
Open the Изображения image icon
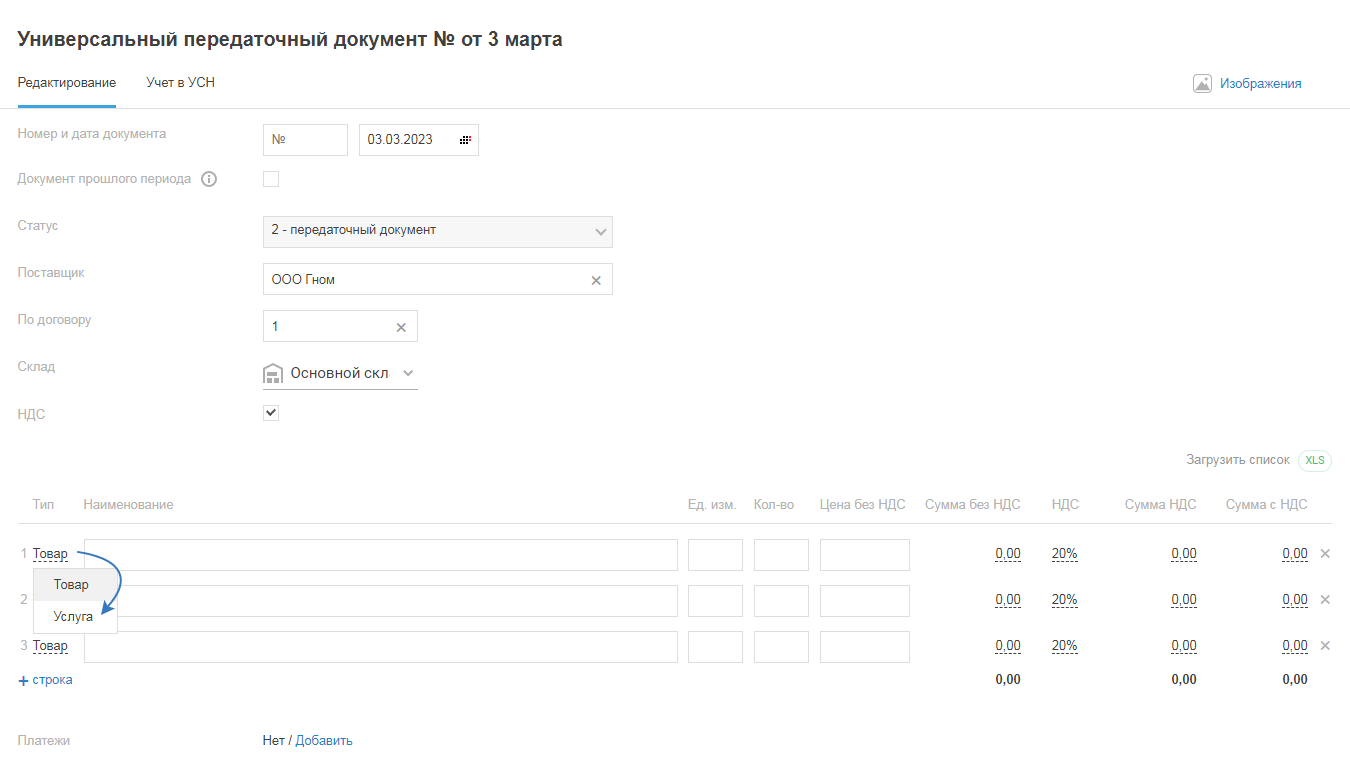point(1202,84)
